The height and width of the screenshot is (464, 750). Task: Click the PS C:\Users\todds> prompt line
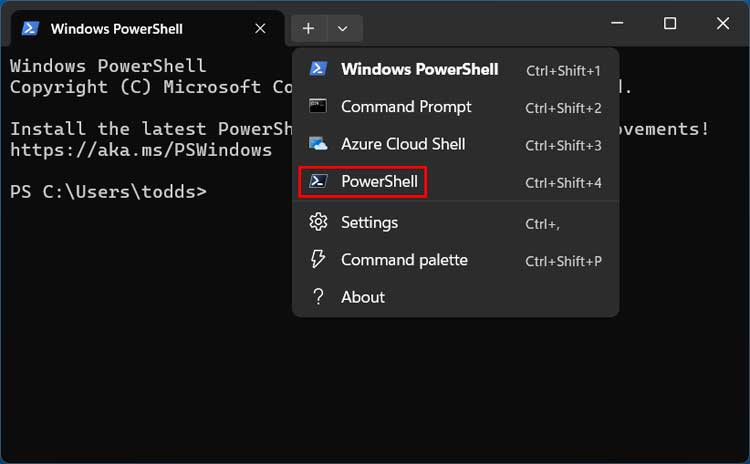pos(109,192)
